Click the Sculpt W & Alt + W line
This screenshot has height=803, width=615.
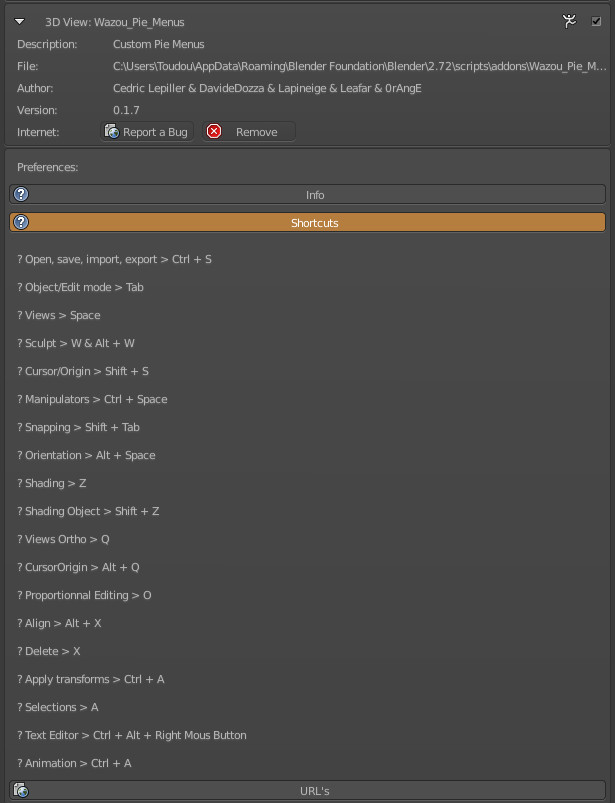click(x=76, y=343)
